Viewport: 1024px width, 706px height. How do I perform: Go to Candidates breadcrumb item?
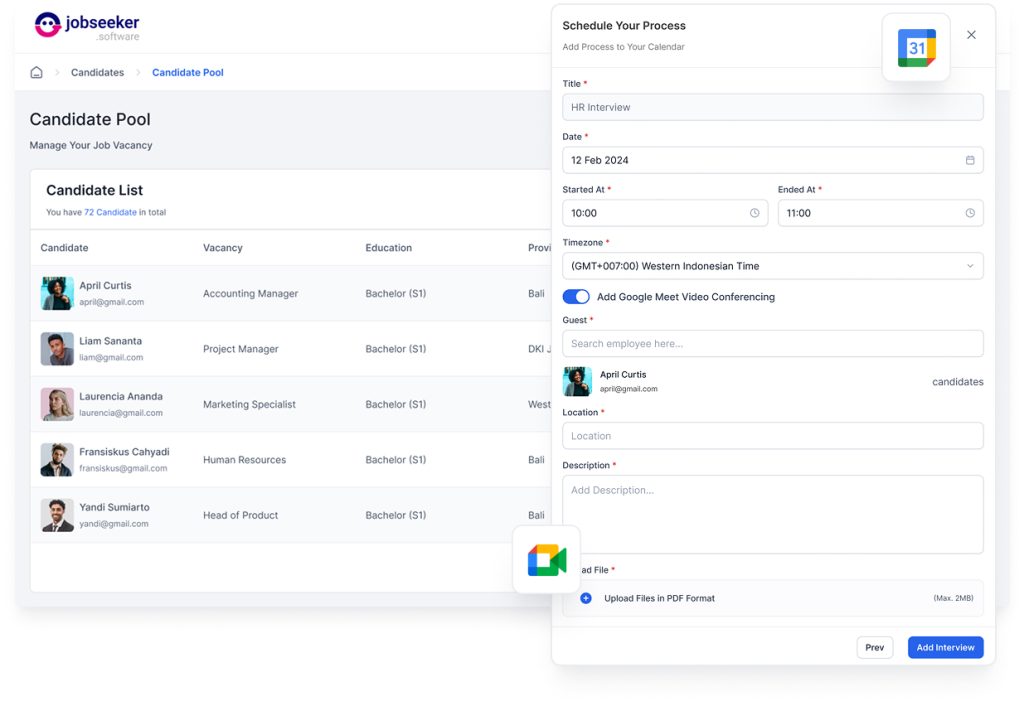97,72
